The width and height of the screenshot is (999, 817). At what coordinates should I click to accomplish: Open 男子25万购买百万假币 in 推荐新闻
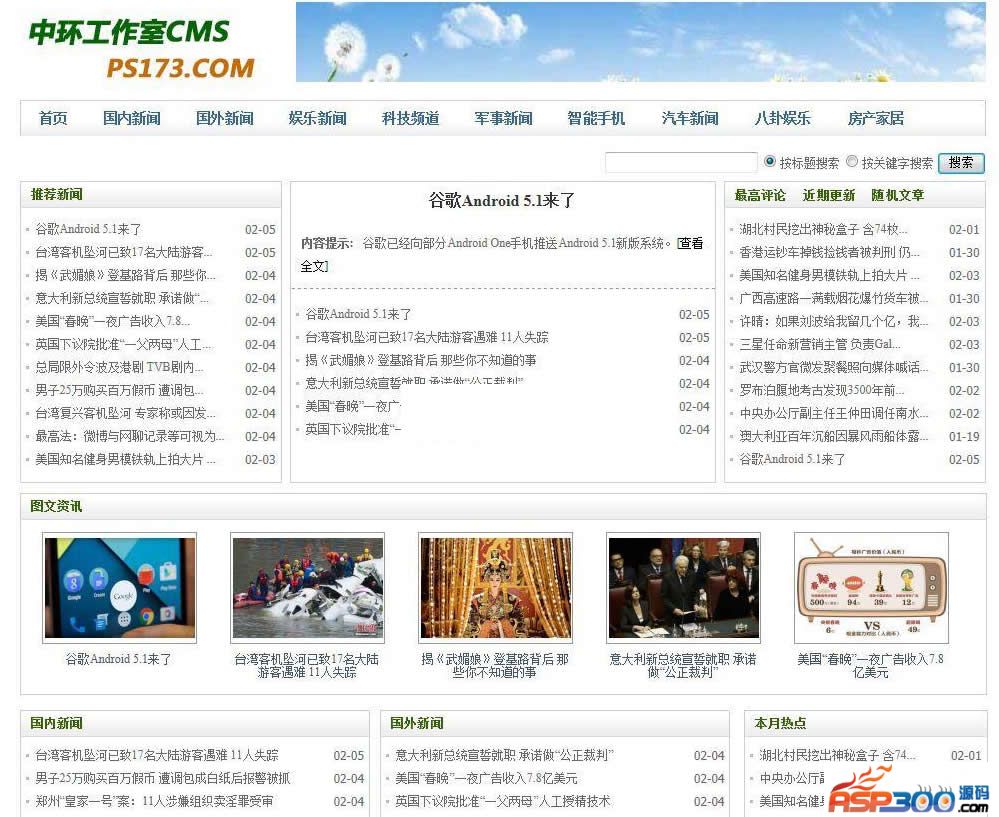pyautogui.click(x=120, y=390)
